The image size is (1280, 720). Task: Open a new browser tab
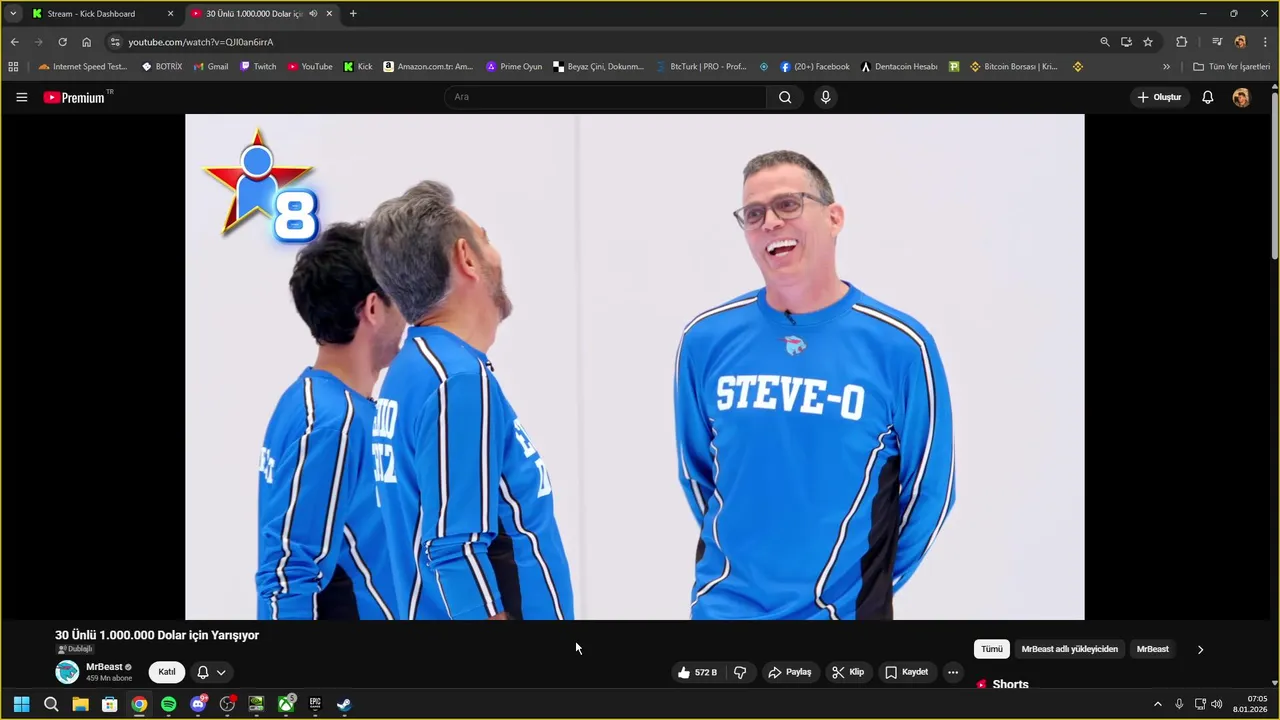353,14
